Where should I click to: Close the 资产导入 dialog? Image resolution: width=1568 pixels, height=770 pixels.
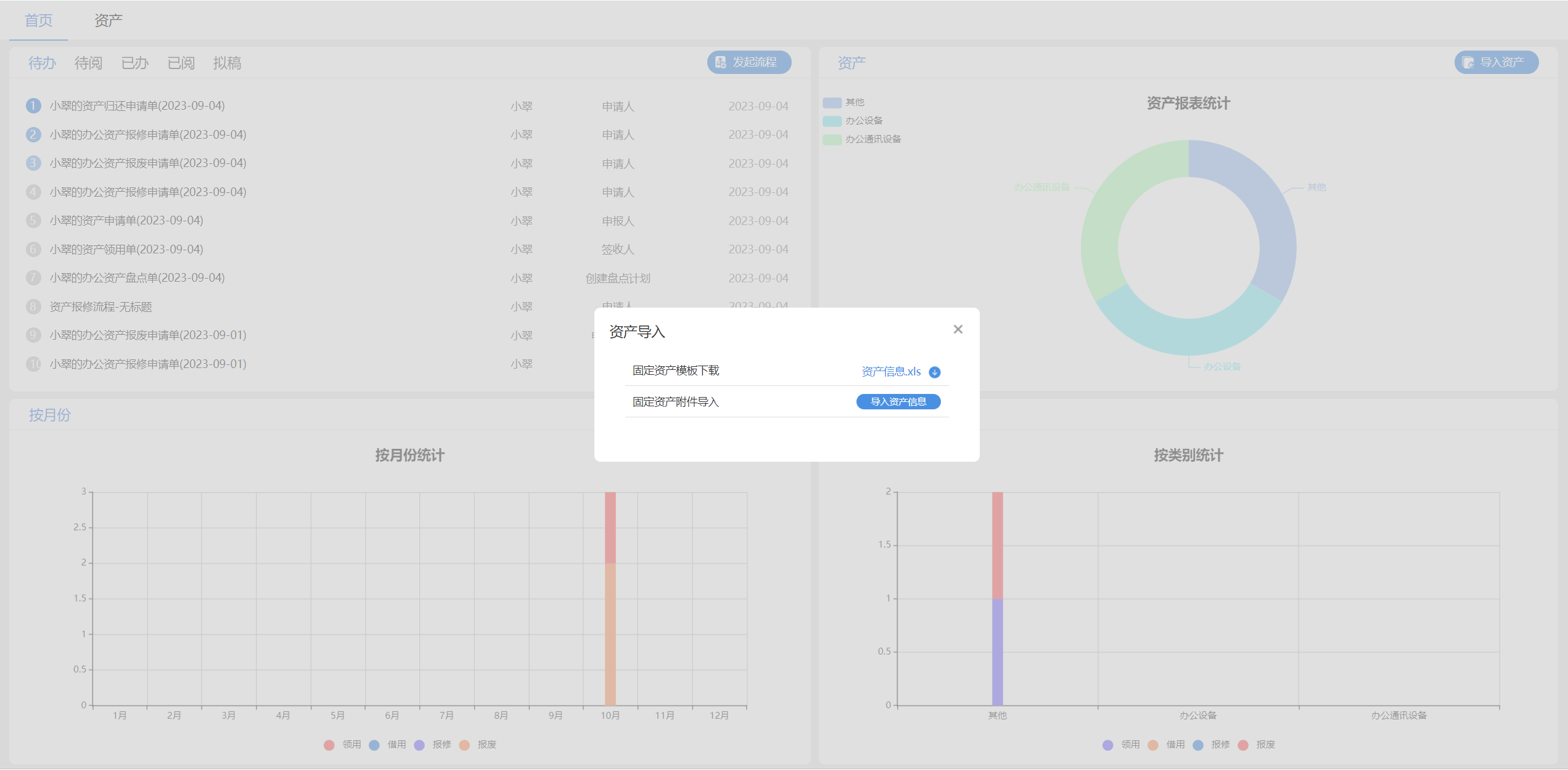(958, 329)
